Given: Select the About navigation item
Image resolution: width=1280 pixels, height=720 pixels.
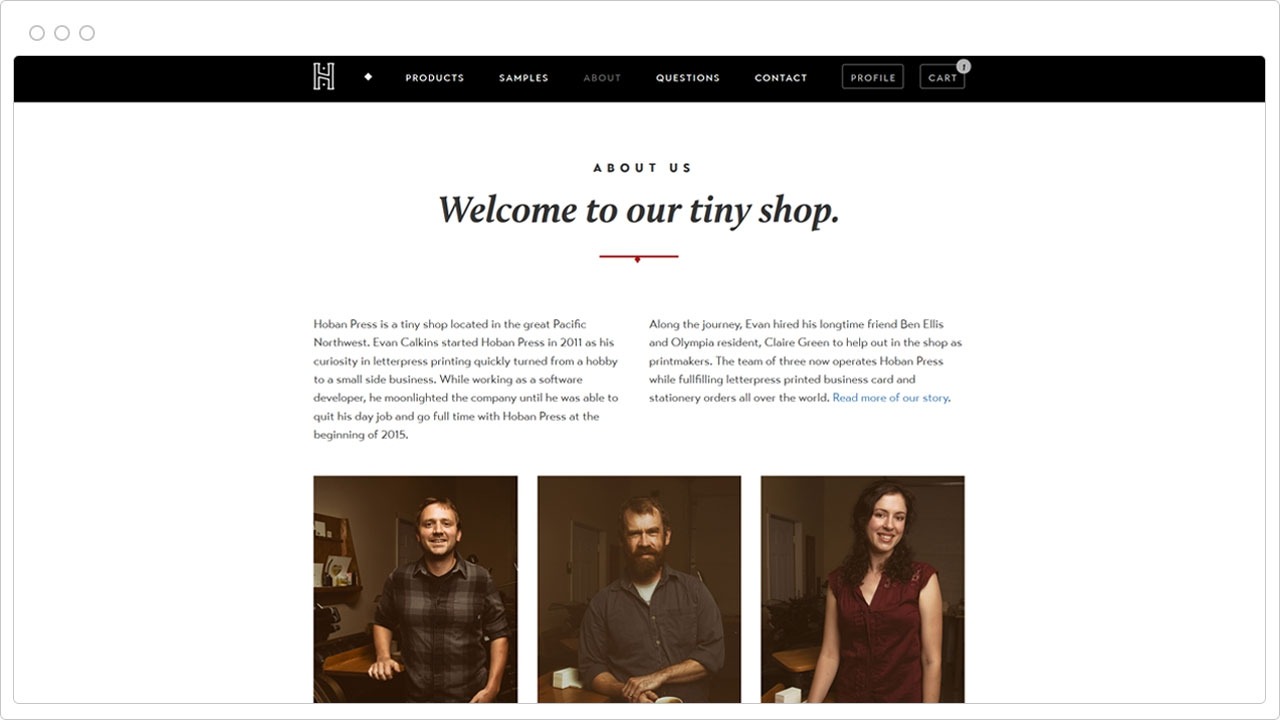Looking at the screenshot, I should [x=602, y=78].
